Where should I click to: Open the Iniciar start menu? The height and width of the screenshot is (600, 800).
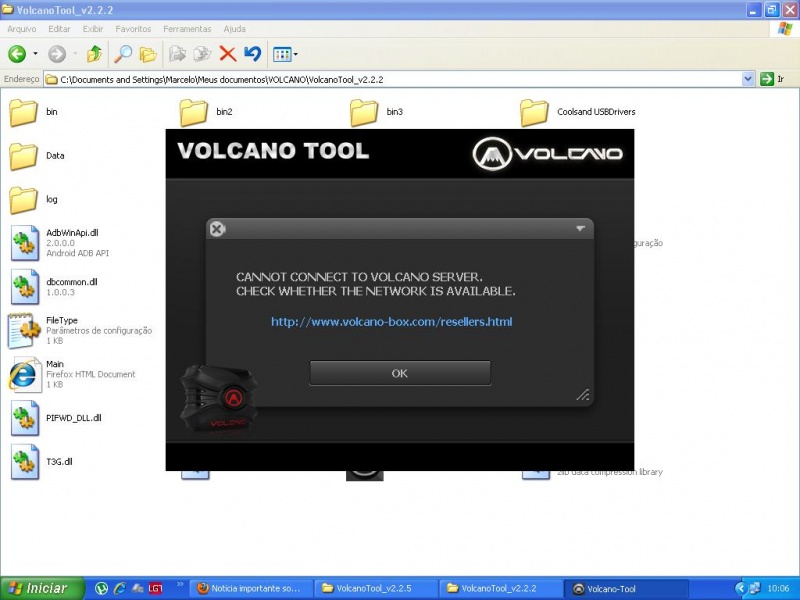click(42, 588)
